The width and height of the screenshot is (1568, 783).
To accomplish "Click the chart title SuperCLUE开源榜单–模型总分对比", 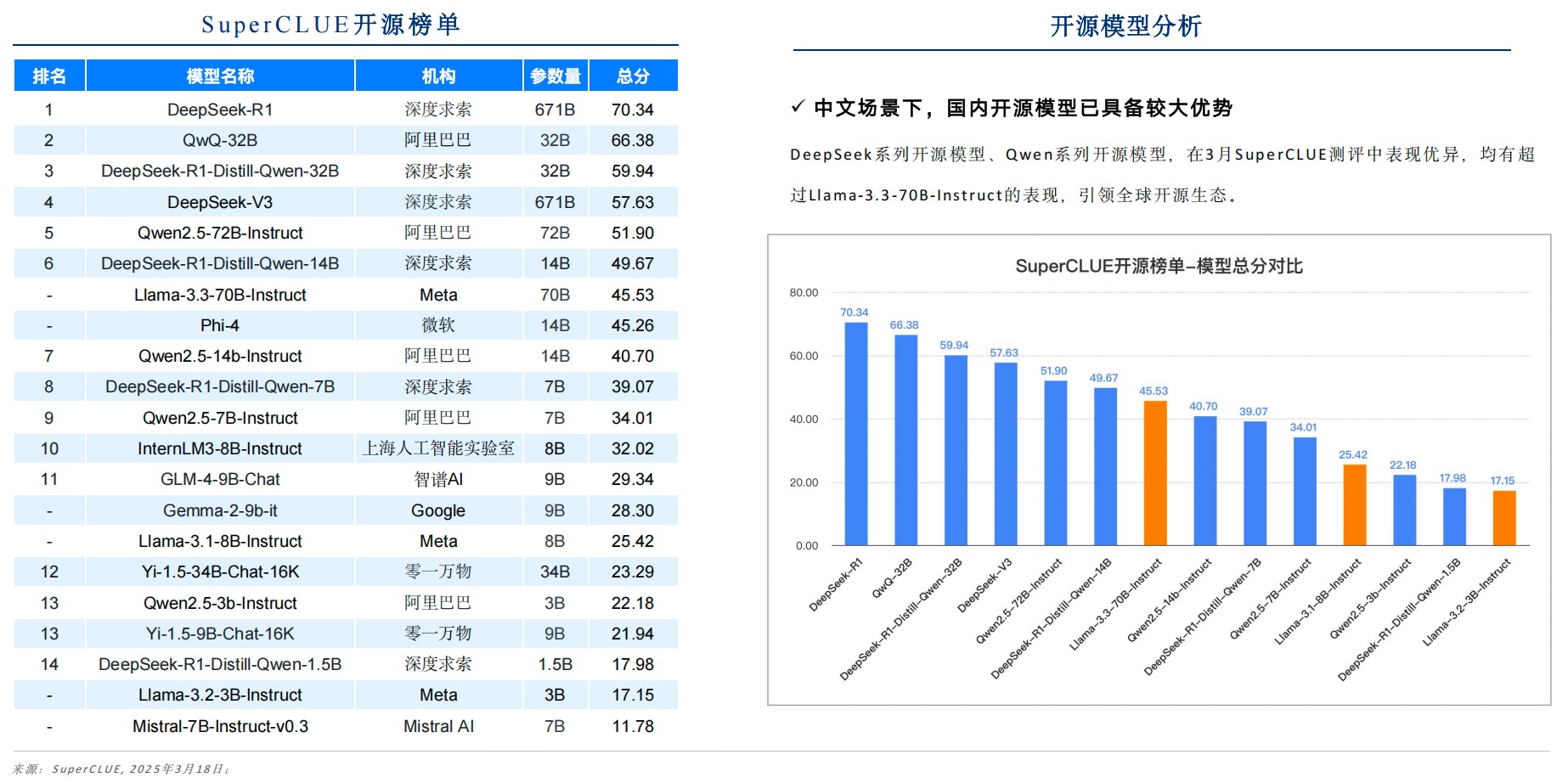I will click(x=1159, y=266).
